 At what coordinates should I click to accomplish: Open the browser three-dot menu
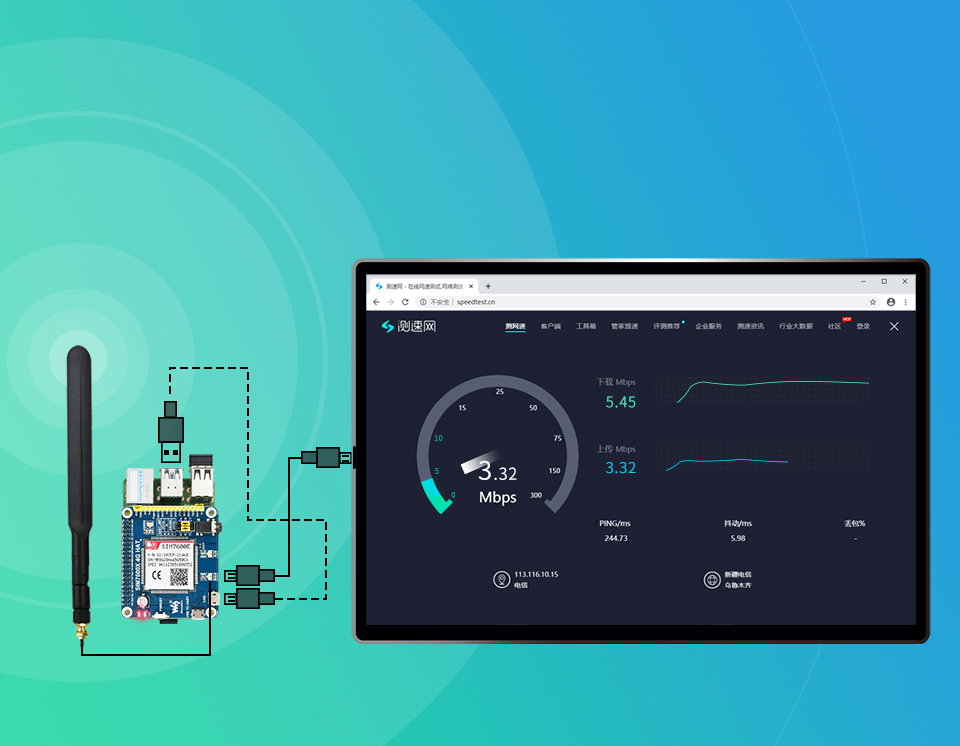point(905,301)
